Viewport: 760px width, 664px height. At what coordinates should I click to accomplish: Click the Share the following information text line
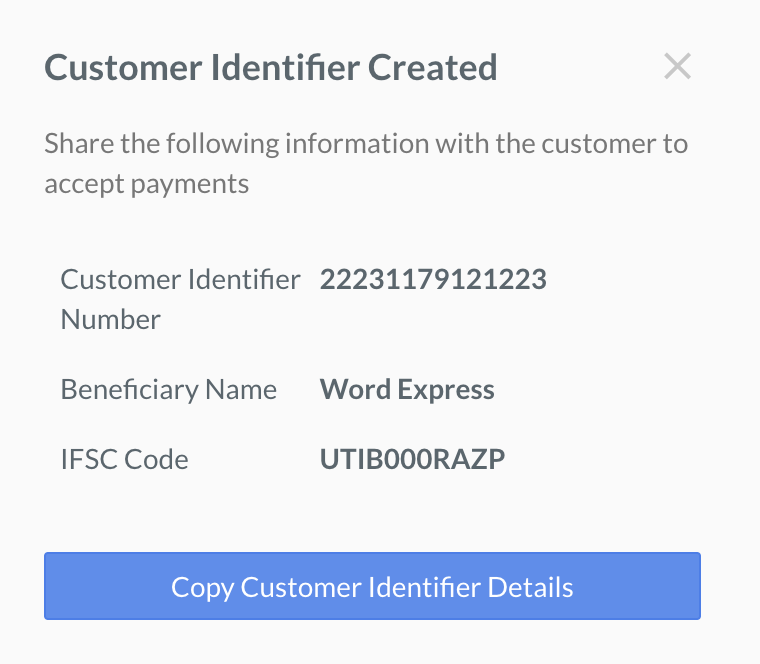[x=366, y=144]
